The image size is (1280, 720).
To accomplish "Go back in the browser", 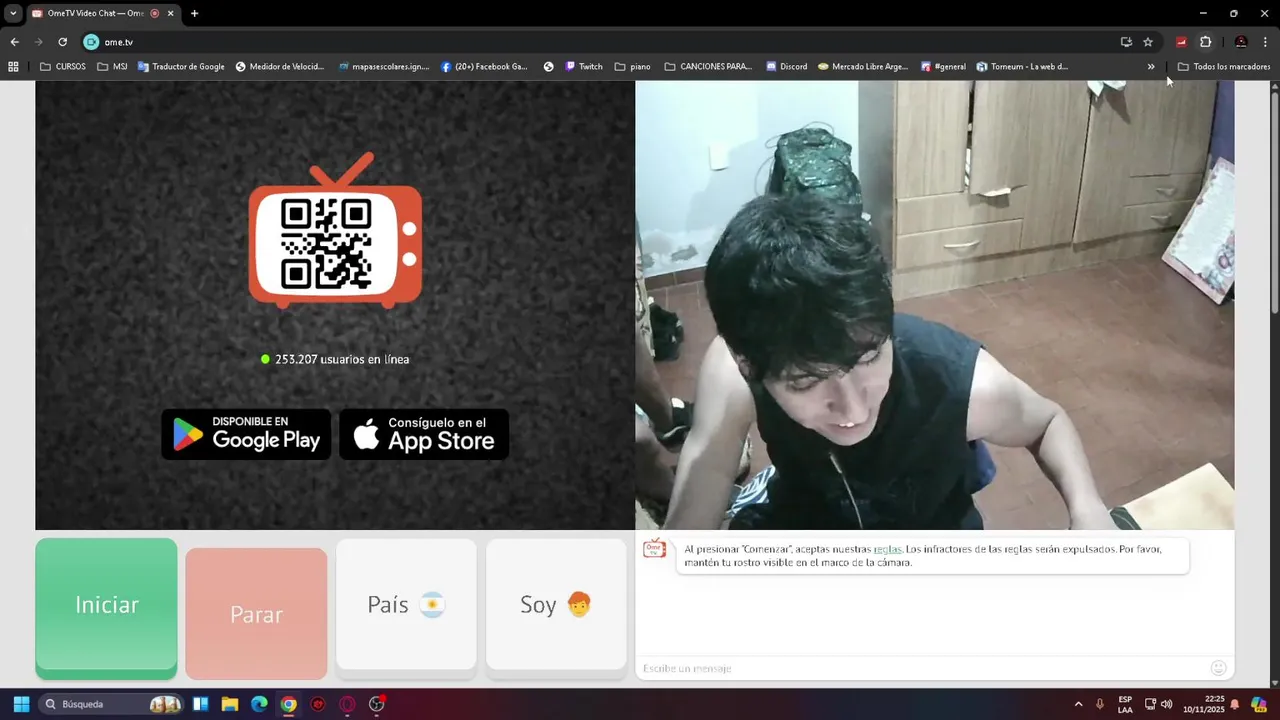I will click(14, 42).
